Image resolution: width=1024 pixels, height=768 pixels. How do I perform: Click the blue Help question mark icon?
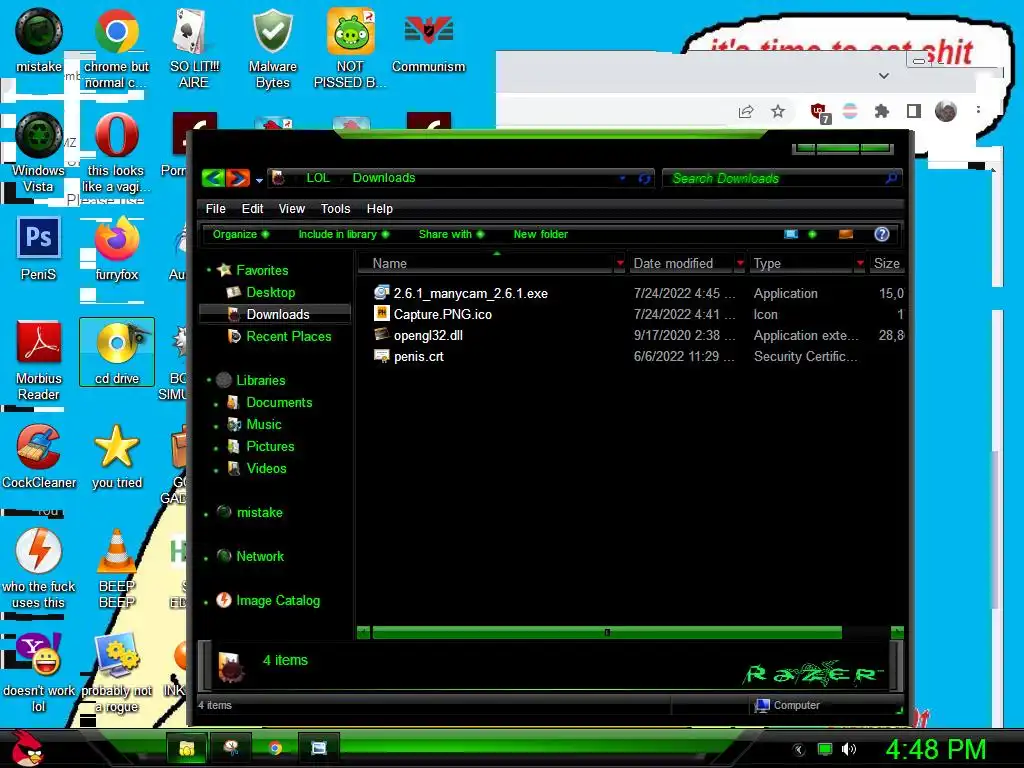click(882, 234)
